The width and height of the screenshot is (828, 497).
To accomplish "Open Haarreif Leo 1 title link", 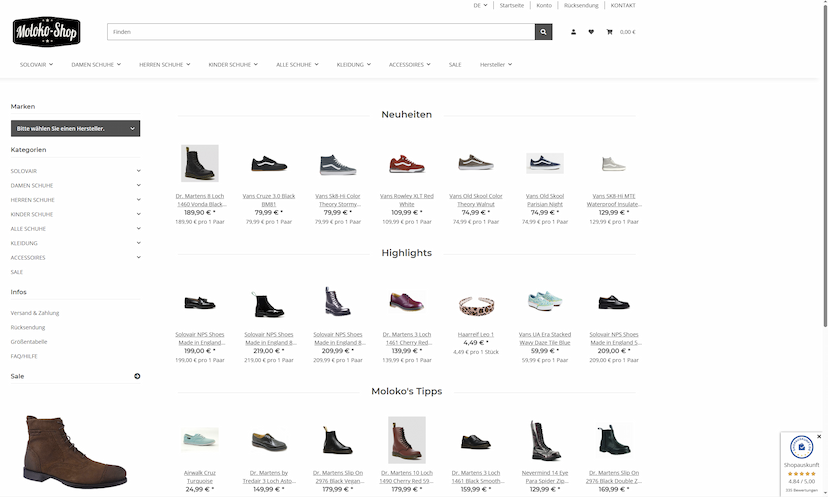I will click(476, 334).
